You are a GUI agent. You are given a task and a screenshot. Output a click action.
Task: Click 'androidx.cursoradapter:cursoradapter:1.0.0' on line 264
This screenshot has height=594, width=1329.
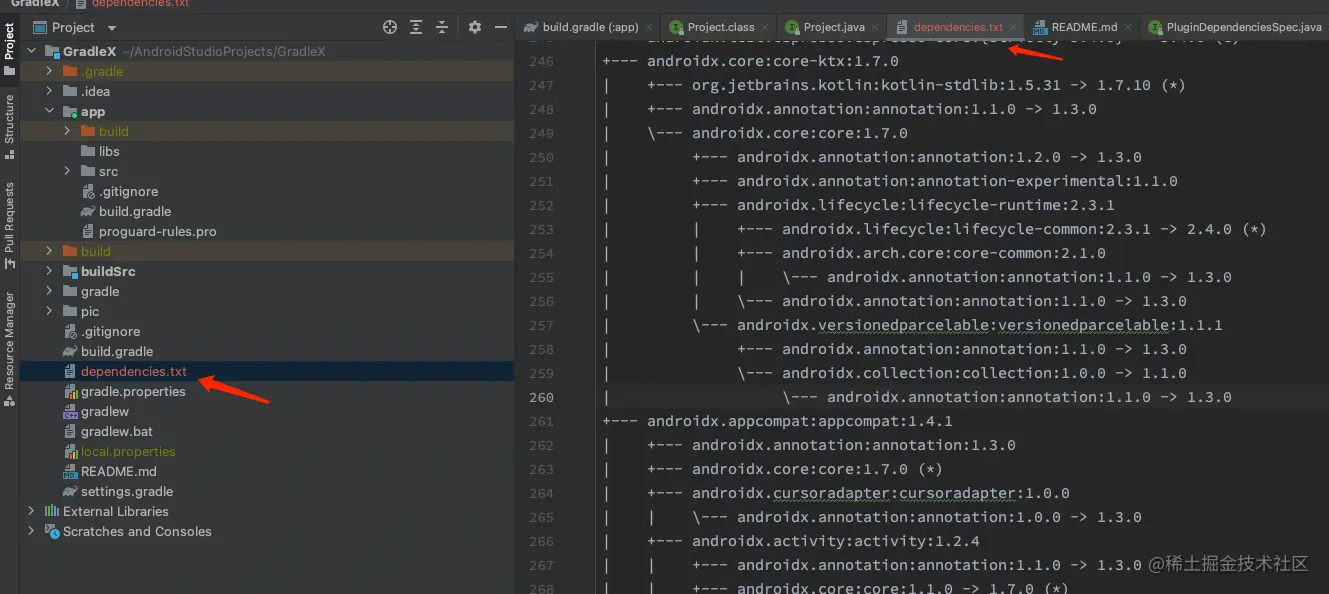coord(881,493)
